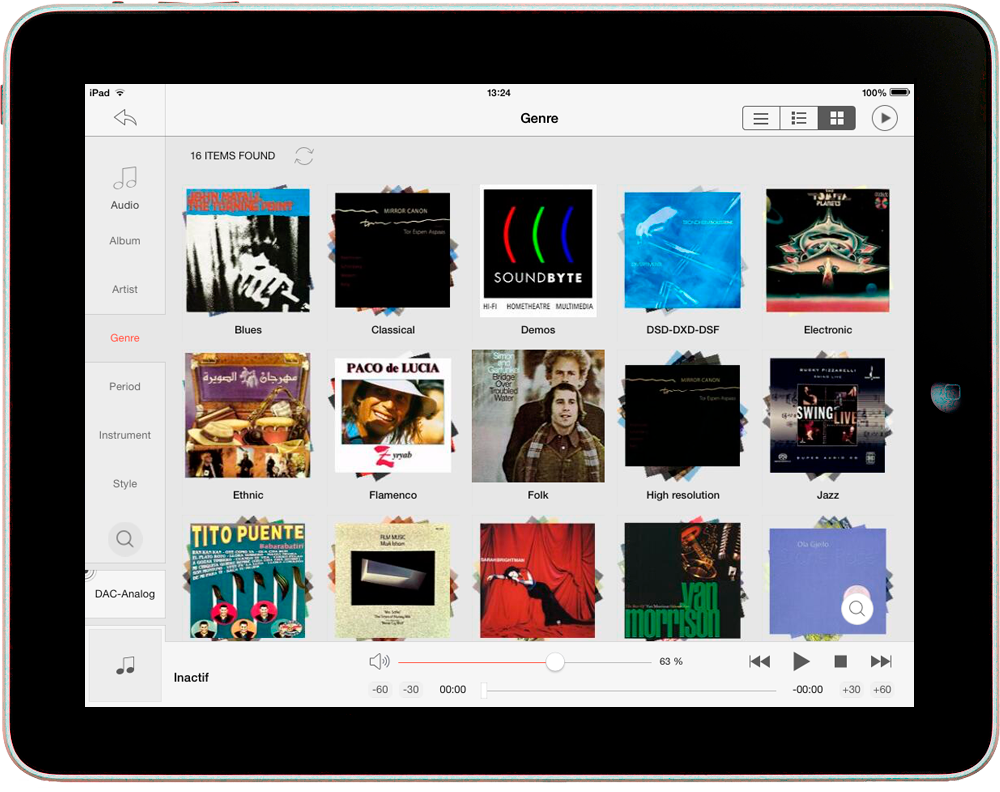
Task: Select the Period category in sidebar
Action: point(125,387)
